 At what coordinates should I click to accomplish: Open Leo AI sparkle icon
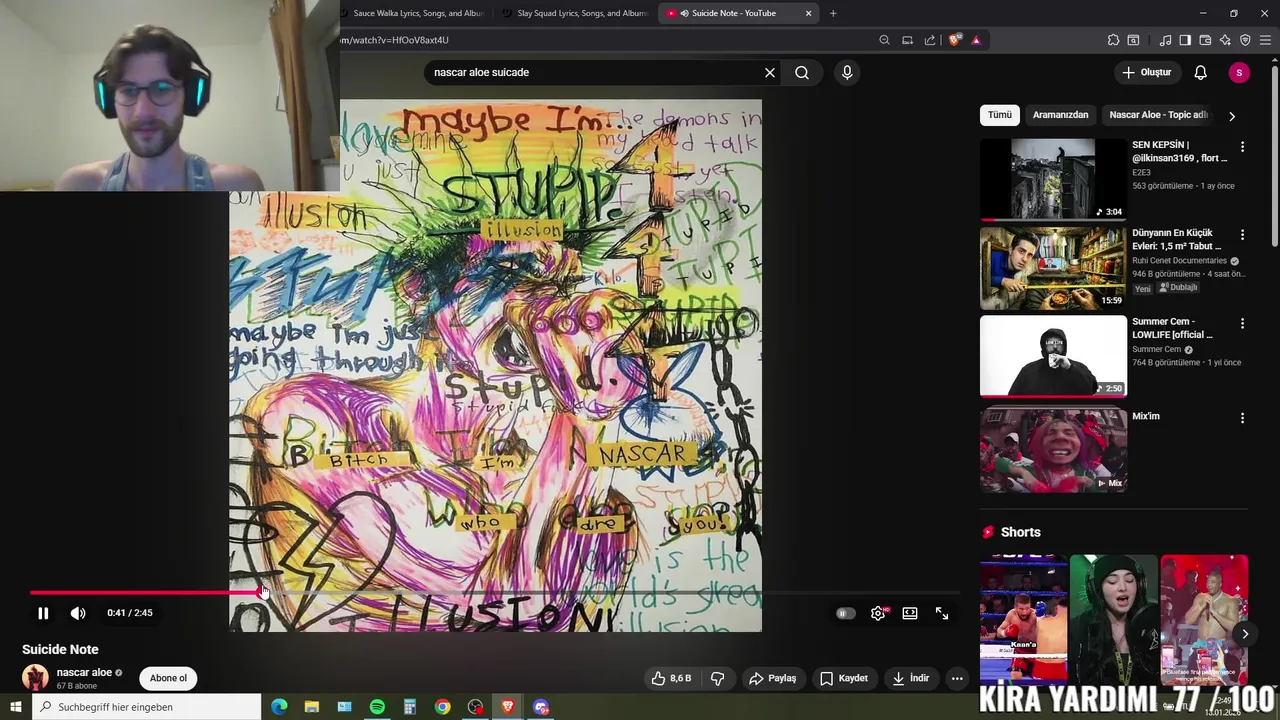[1225, 40]
